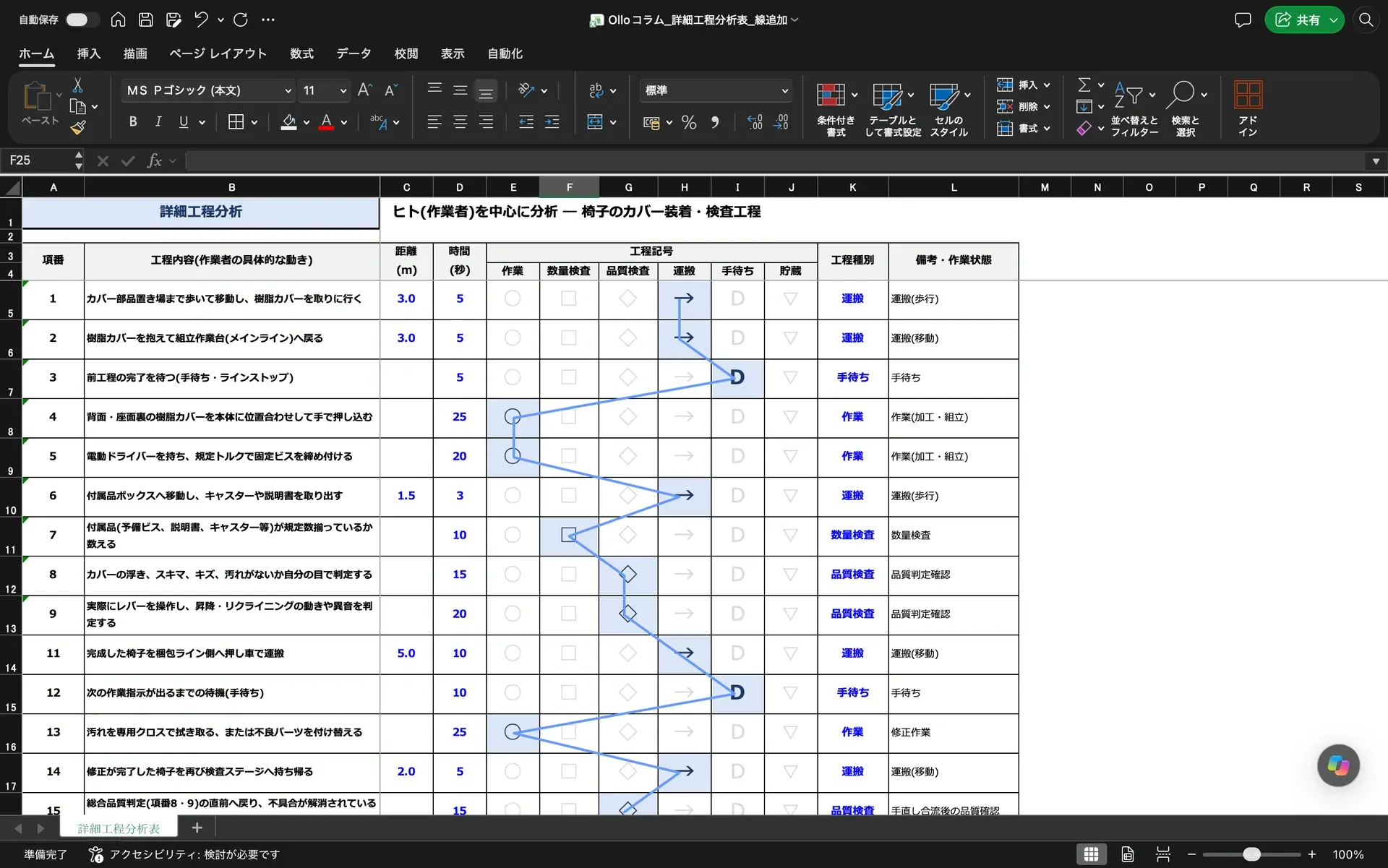
Task: Switch to the 数式 ribbon tab
Action: tap(301, 53)
